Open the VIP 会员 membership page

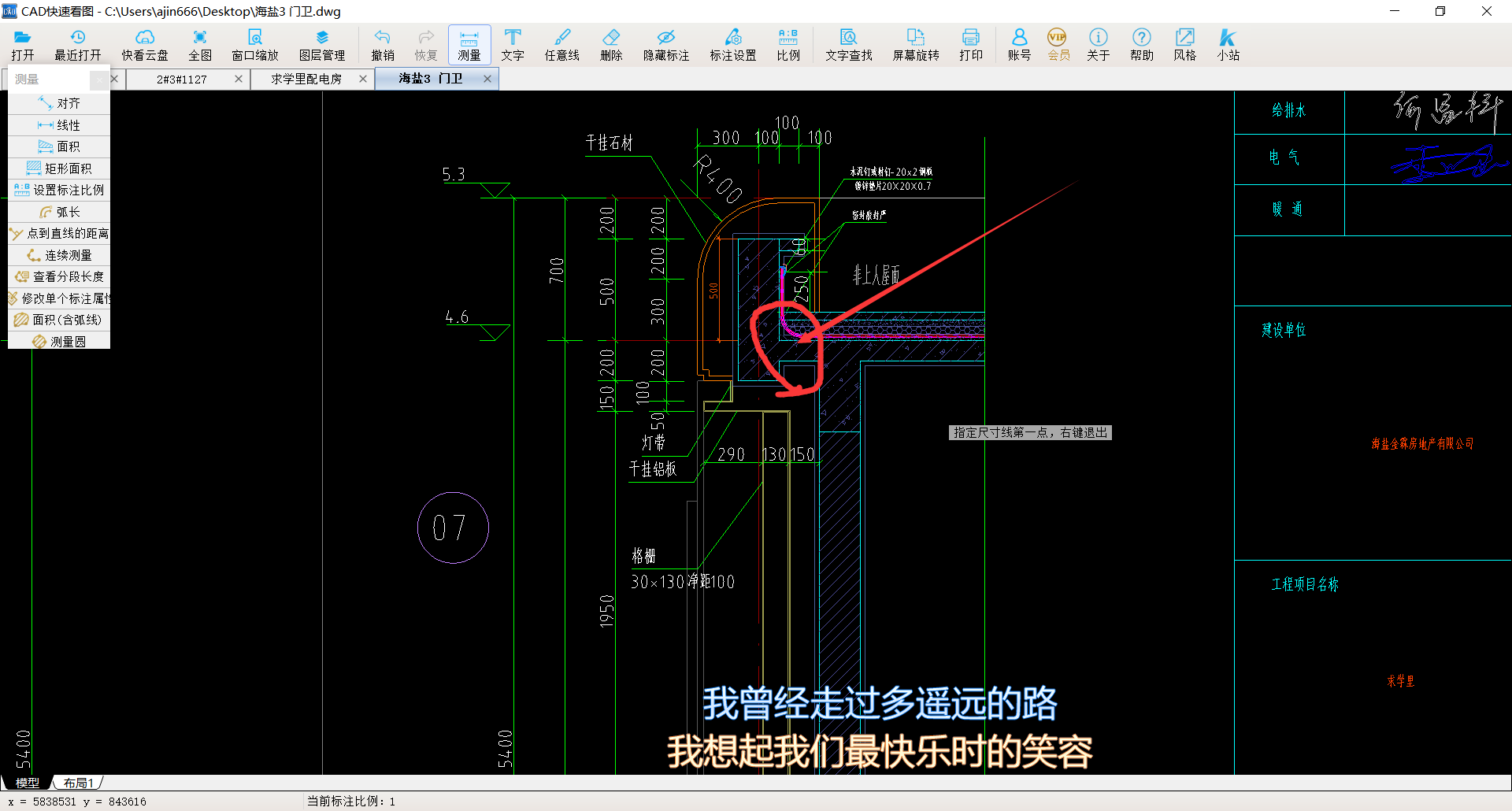pyautogui.click(x=1058, y=45)
